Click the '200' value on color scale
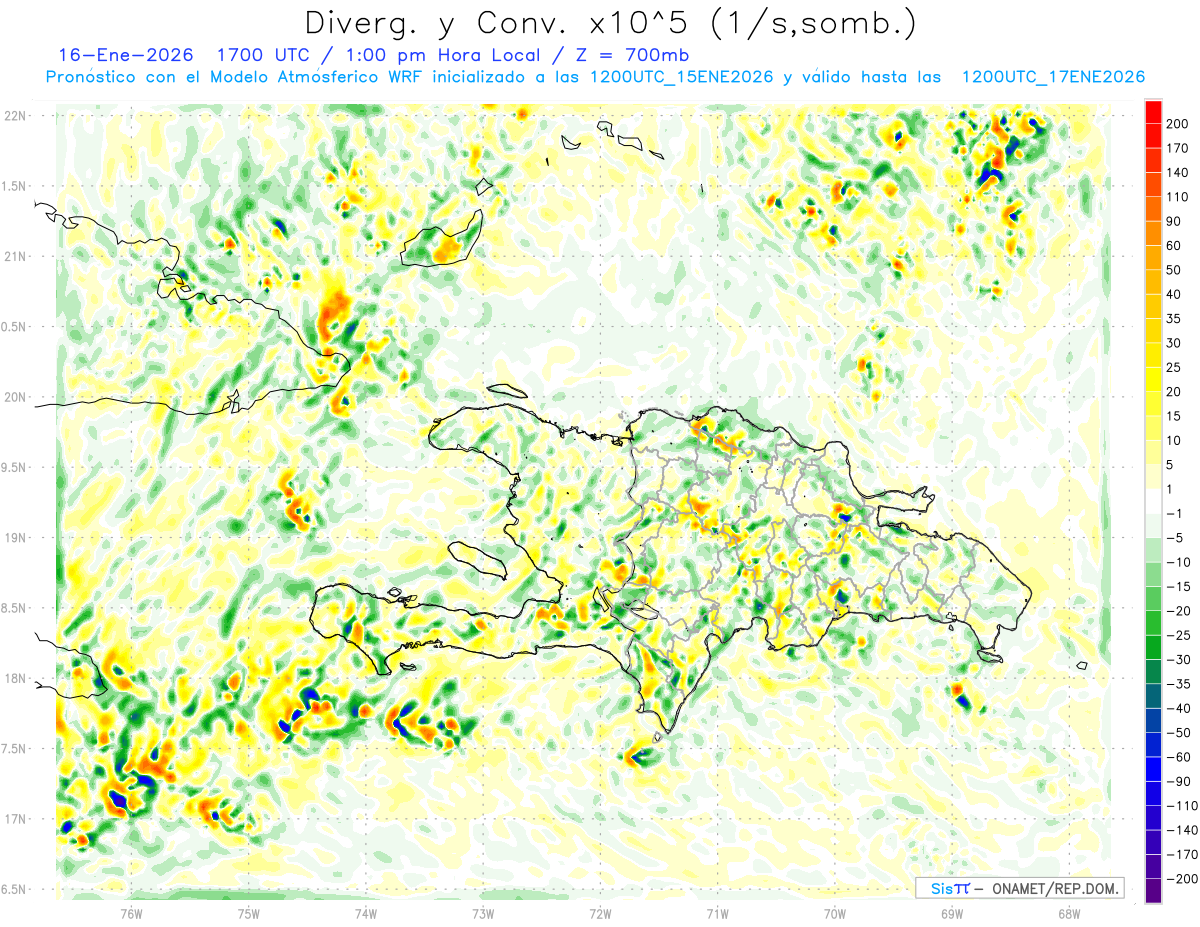This screenshot has width=1200, height=927. coord(1177,124)
